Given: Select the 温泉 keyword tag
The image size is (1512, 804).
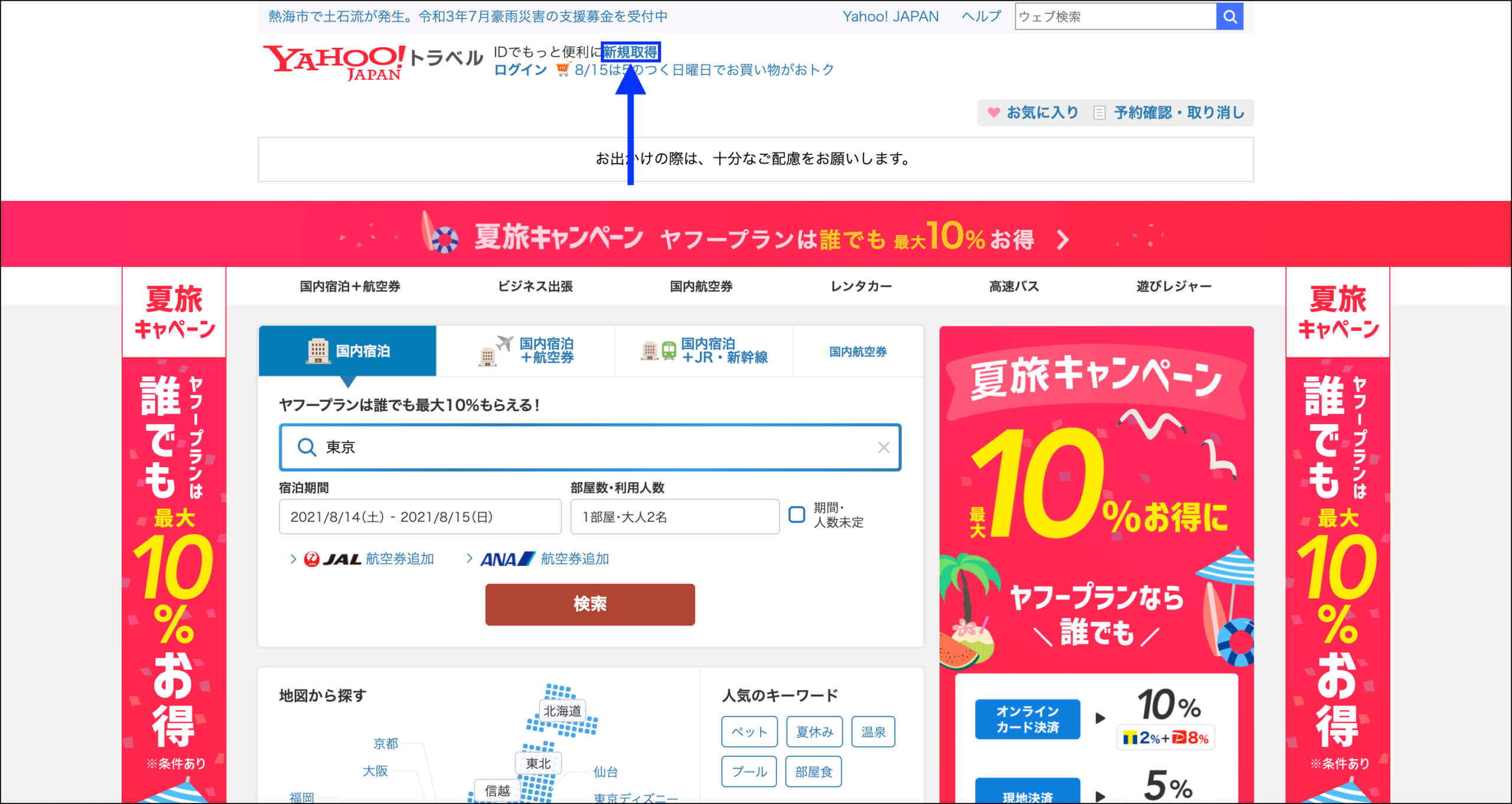Looking at the screenshot, I should click(873, 732).
